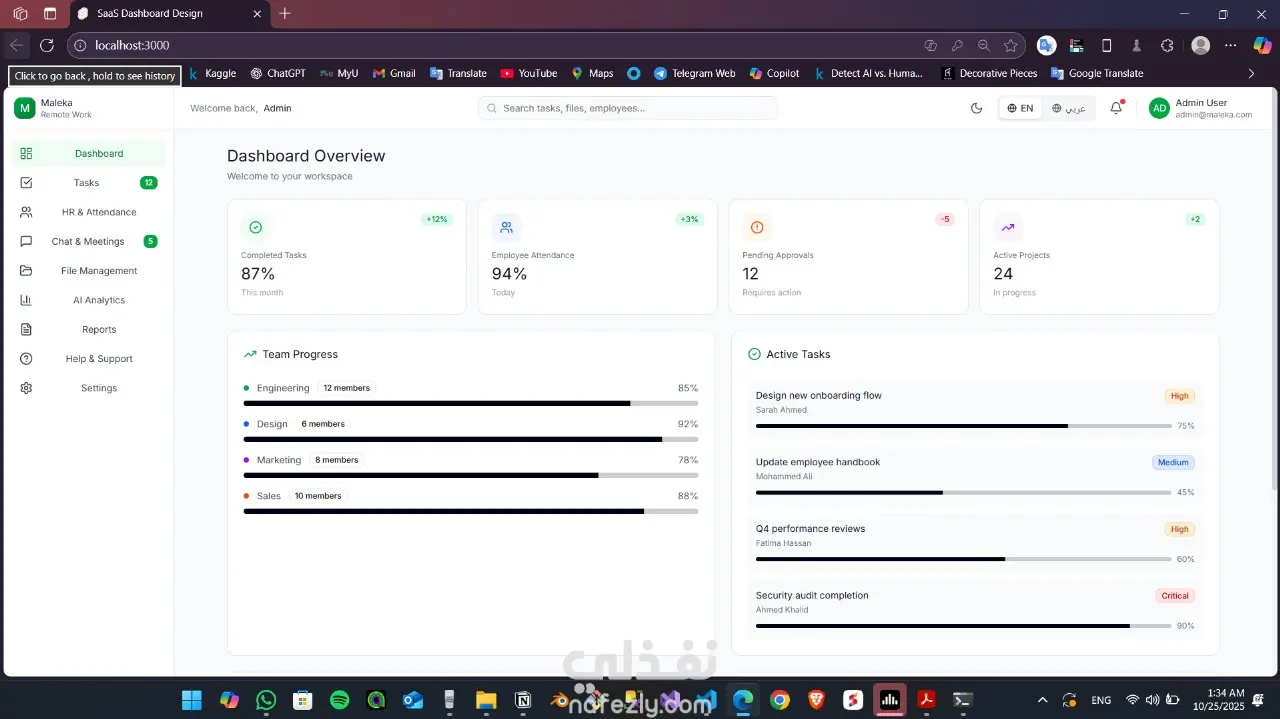The height and width of the screenshot is (719, 1280).
Task: Select Reports menu item
Action: pos(88,329)
